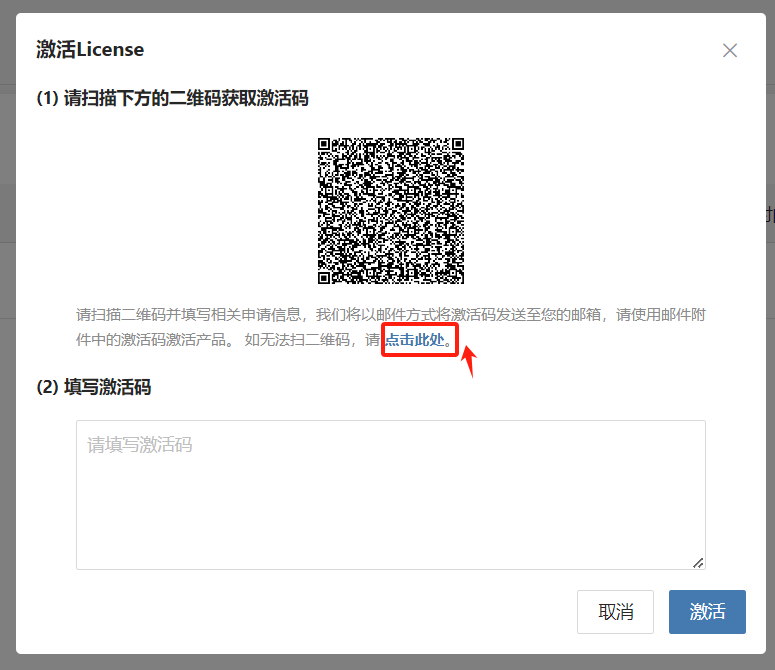The image size is (775, 670).
Task: Click the 激活License dialog title
Action: 90,49
